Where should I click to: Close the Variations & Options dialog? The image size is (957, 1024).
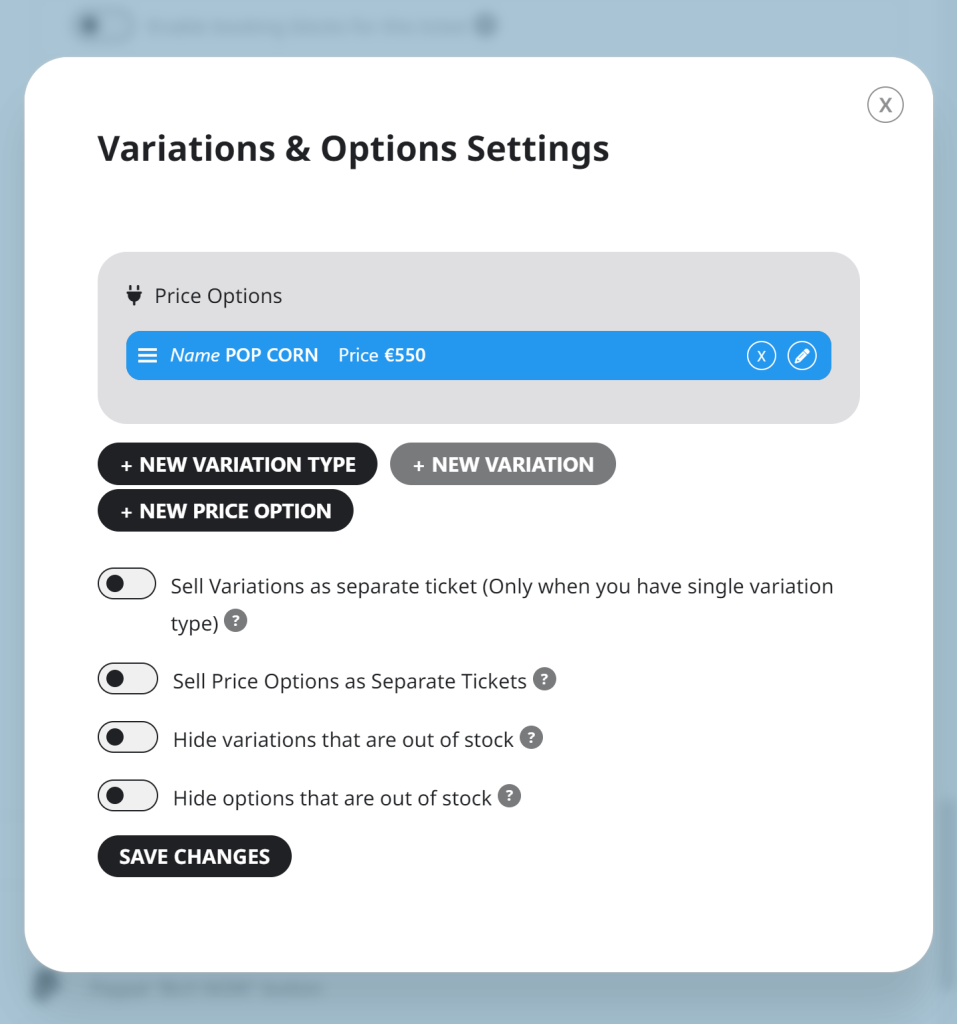click(x=884, y=104)
